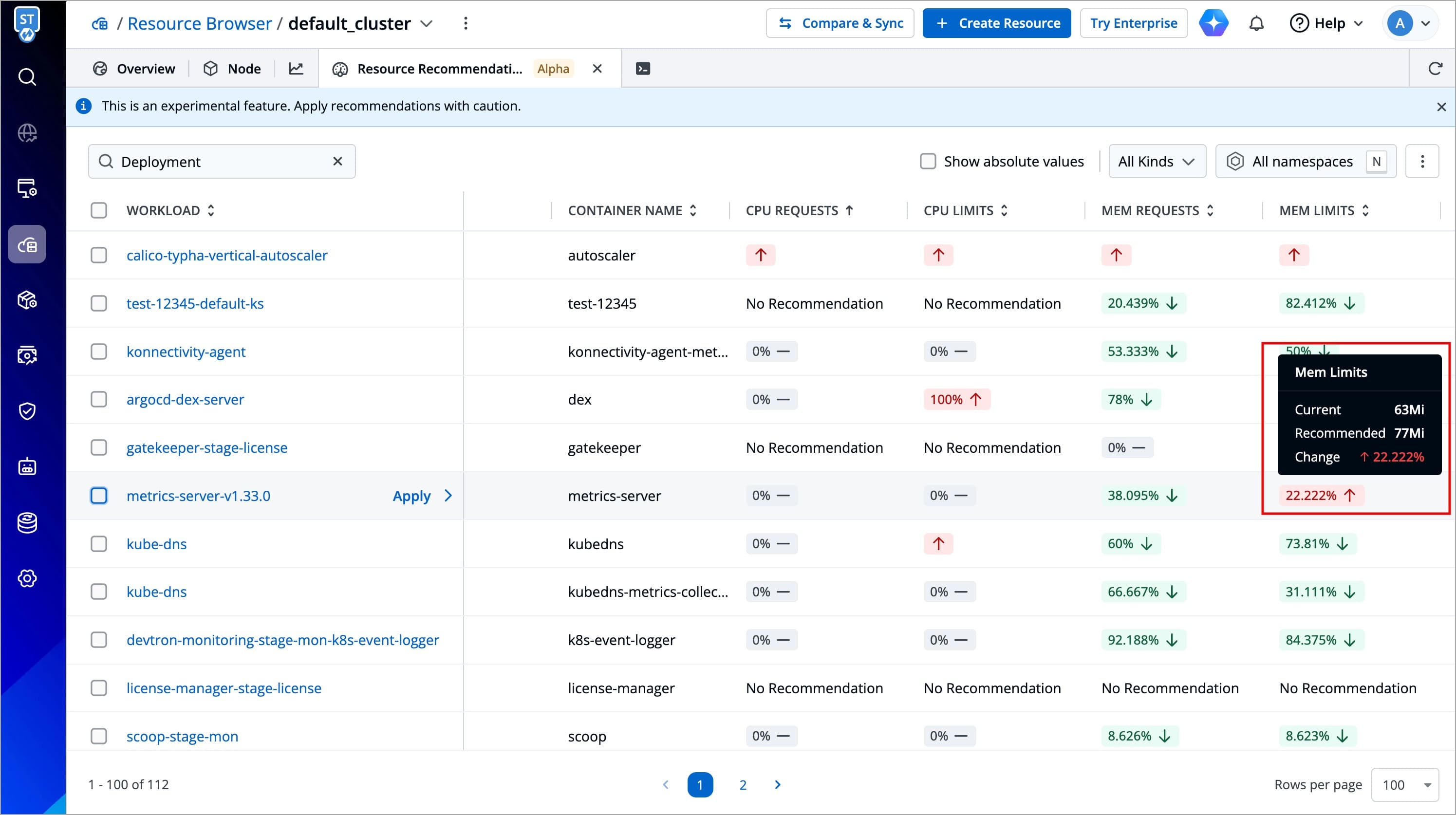This screenshot has width=1456, height=815.
Task: Check the argocd-dex-server row checkbox
Action: tap(99, 400)
